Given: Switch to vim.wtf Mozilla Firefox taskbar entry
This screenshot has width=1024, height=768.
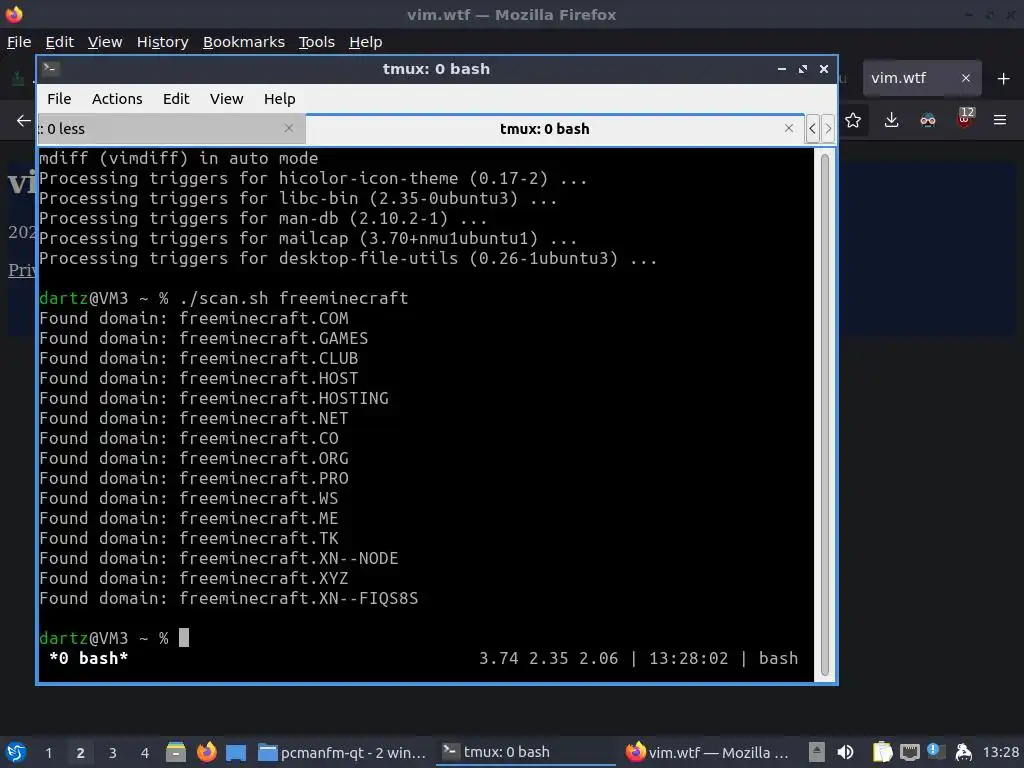Looking at the screenshot, I should [x=707, y=752].
